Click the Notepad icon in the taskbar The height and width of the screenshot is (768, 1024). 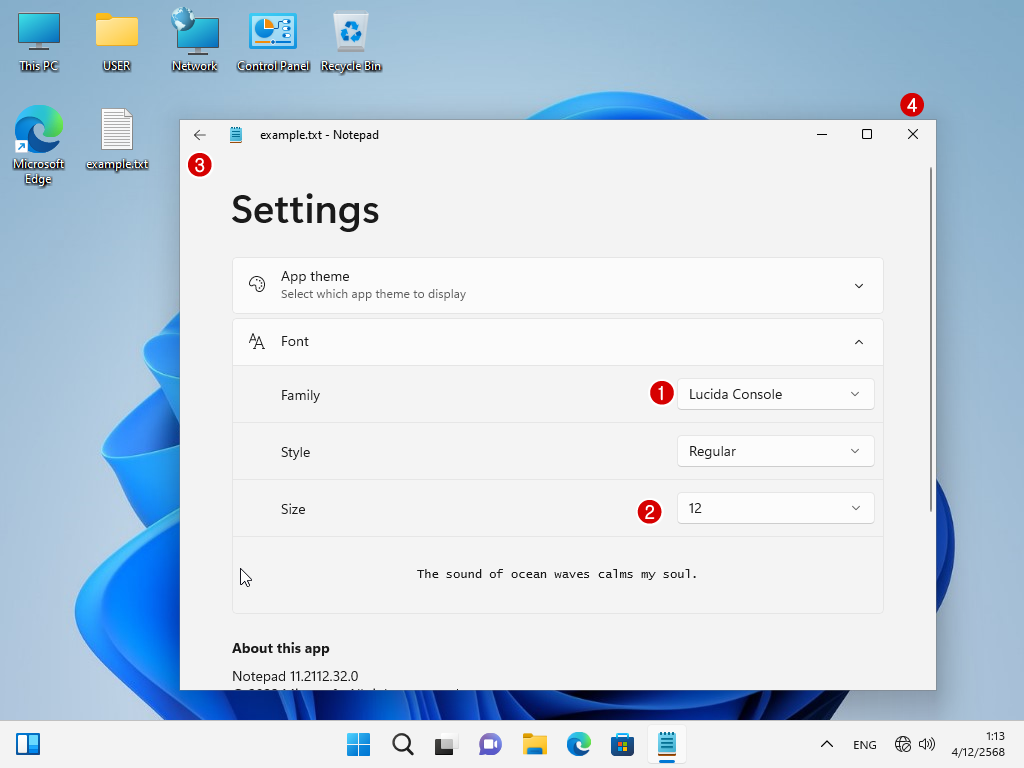[x=666, y=744]
